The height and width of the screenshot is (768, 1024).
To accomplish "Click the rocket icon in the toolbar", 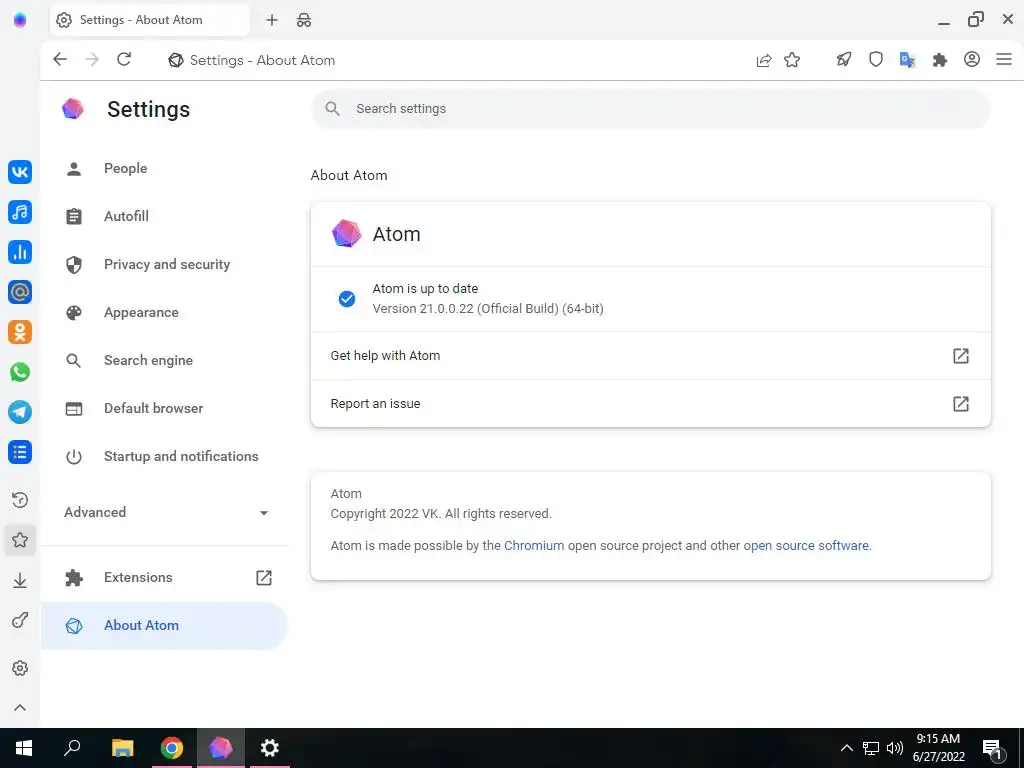I will point(844,60).
